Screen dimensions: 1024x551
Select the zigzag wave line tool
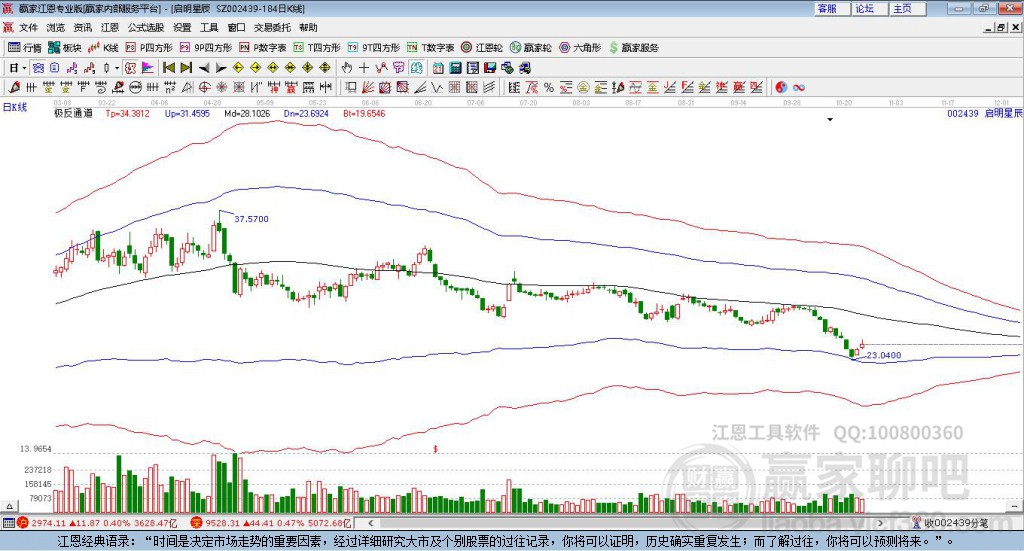436,87
